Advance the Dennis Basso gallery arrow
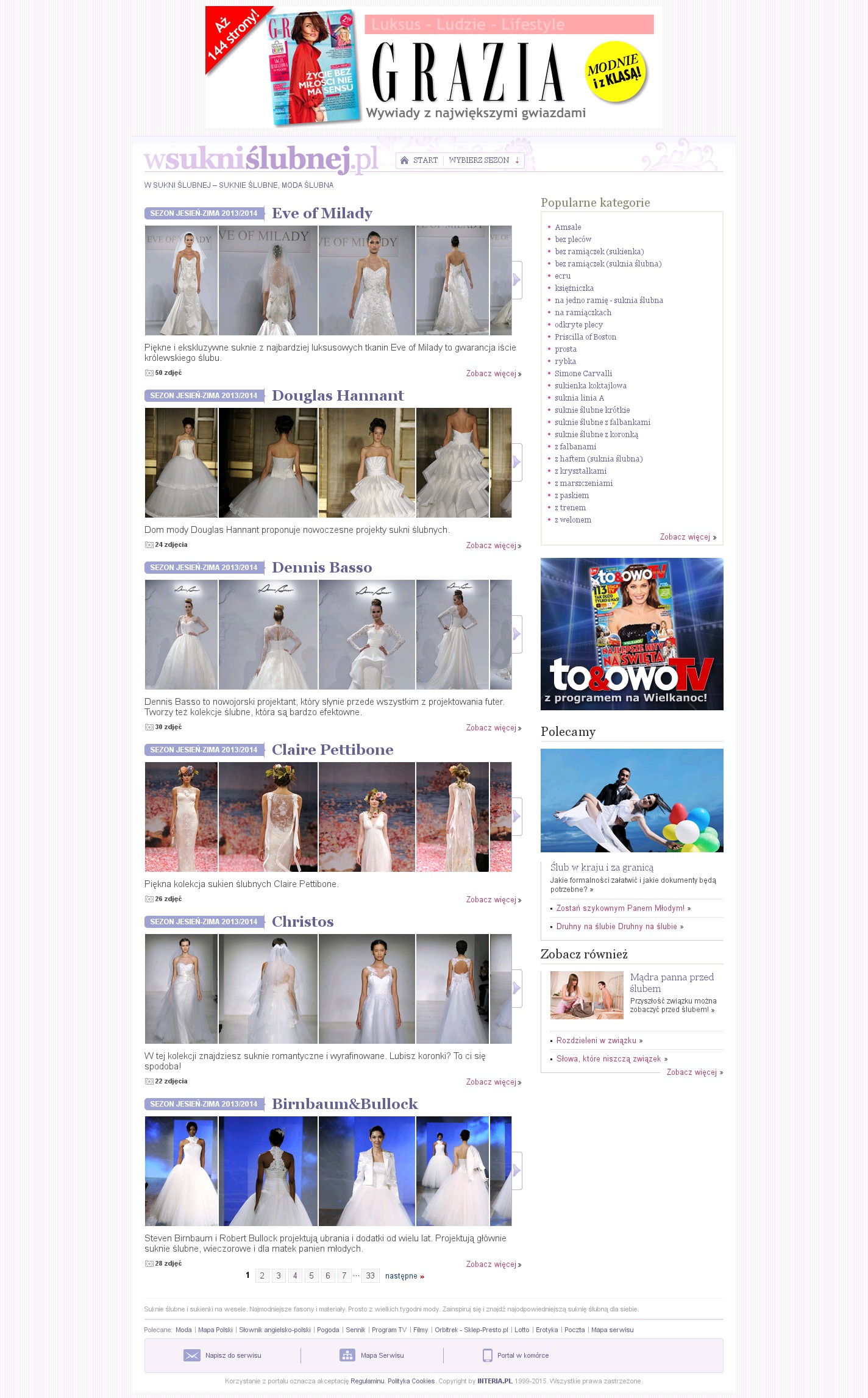The image size is (868, 1398). tap(517, 634)
